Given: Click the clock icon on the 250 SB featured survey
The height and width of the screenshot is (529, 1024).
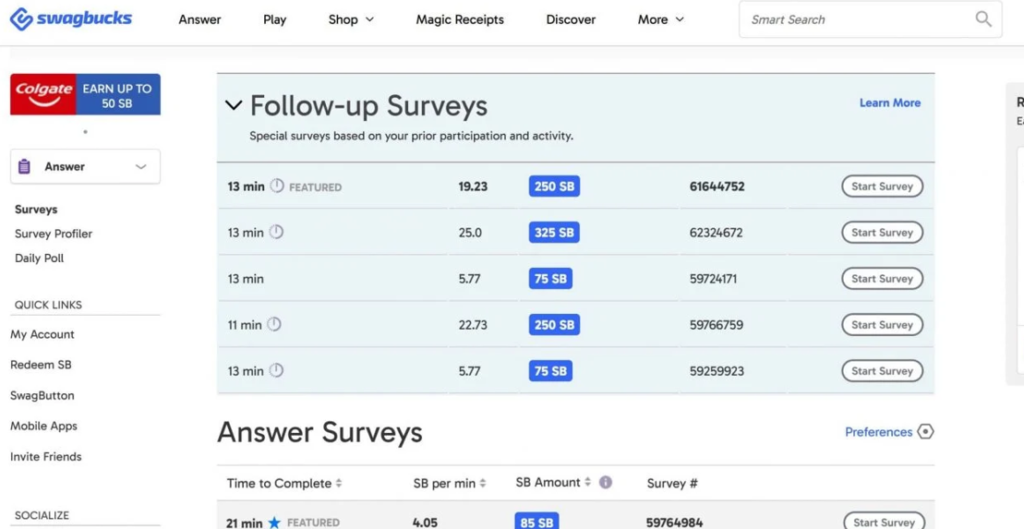Looking at the screenshot, I should pos(277,186).
